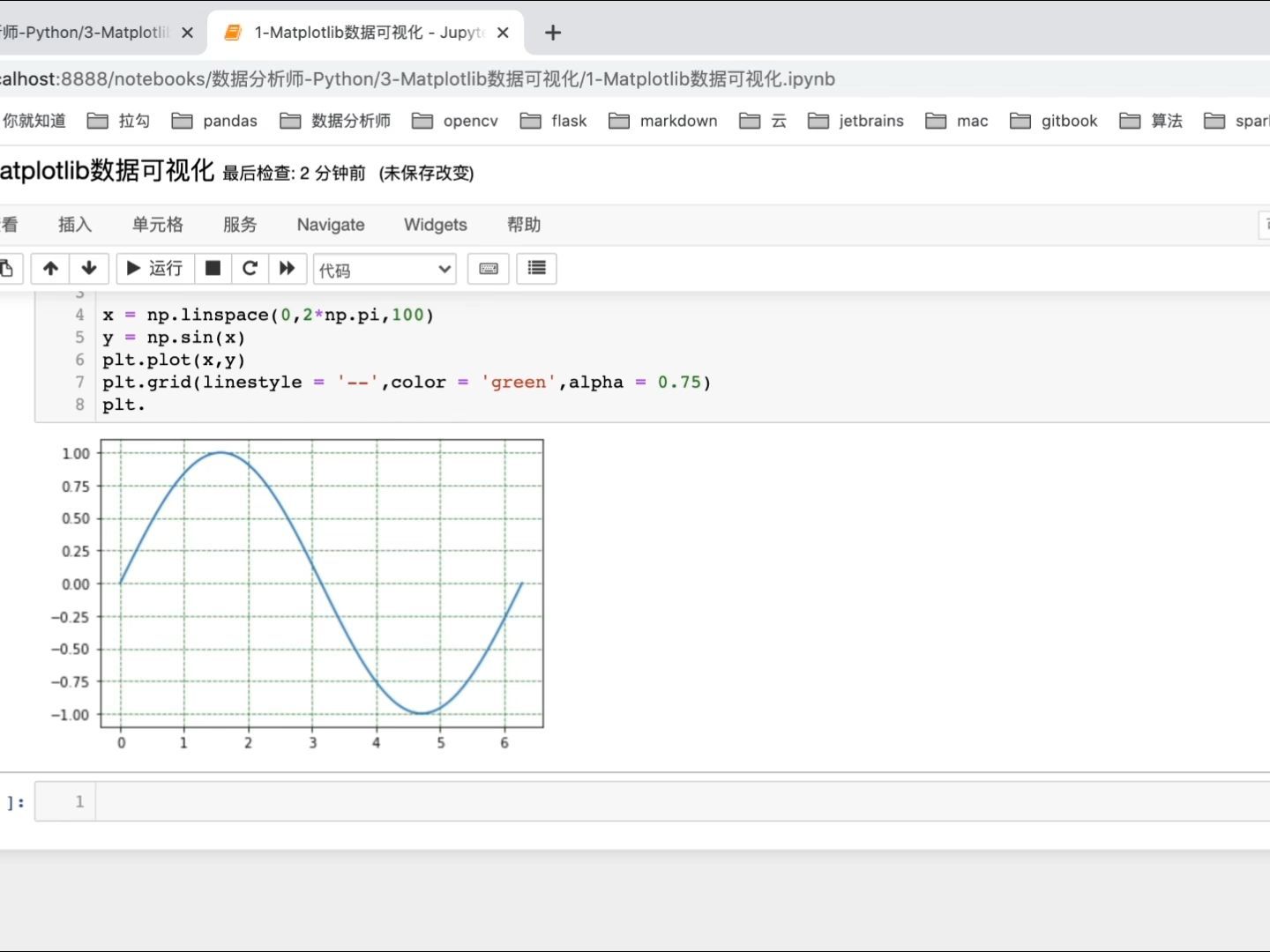1270x952 pixels.
Task: Open the gitbook bookmark folder
Action: pyautogui.click(x=1054, y=121)
